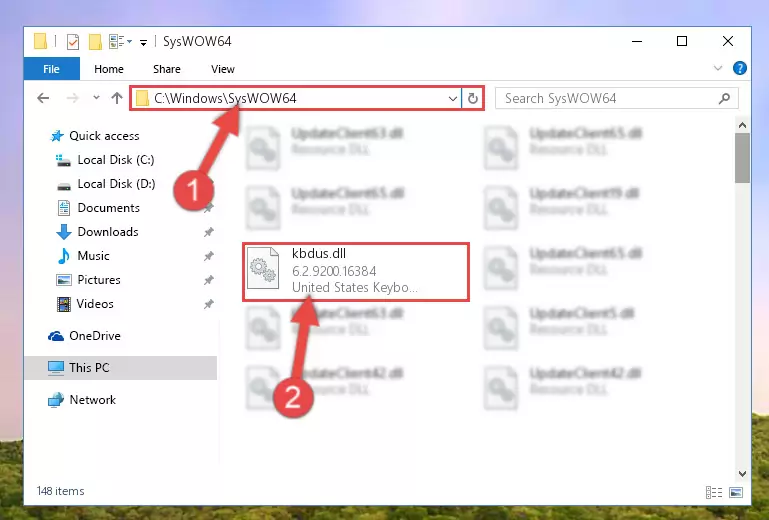This screenshot has height=520, width=769.
Task: Open the recent locations dropdown arrow
Action: pos(96,98)
